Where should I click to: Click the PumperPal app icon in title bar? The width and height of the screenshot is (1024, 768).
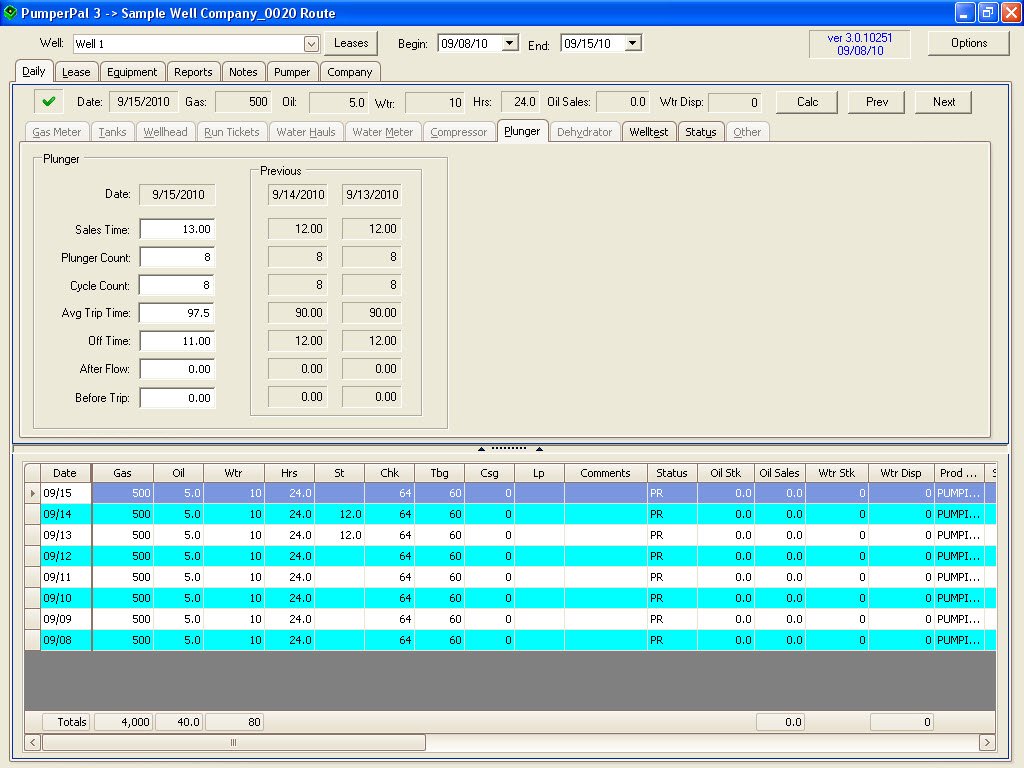(10, 12)
